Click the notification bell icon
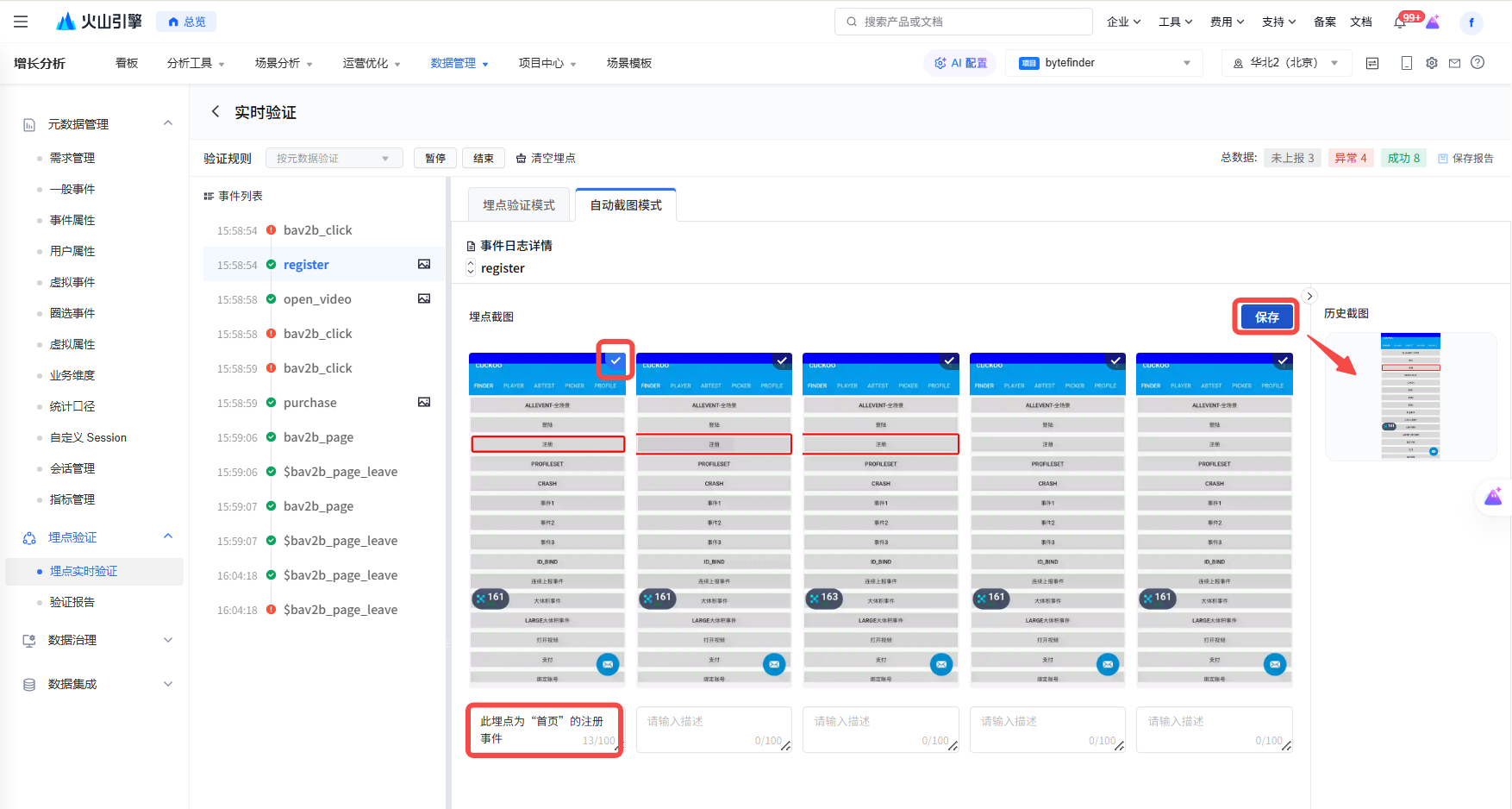Screen dimensions: 1512x809 1400,22
